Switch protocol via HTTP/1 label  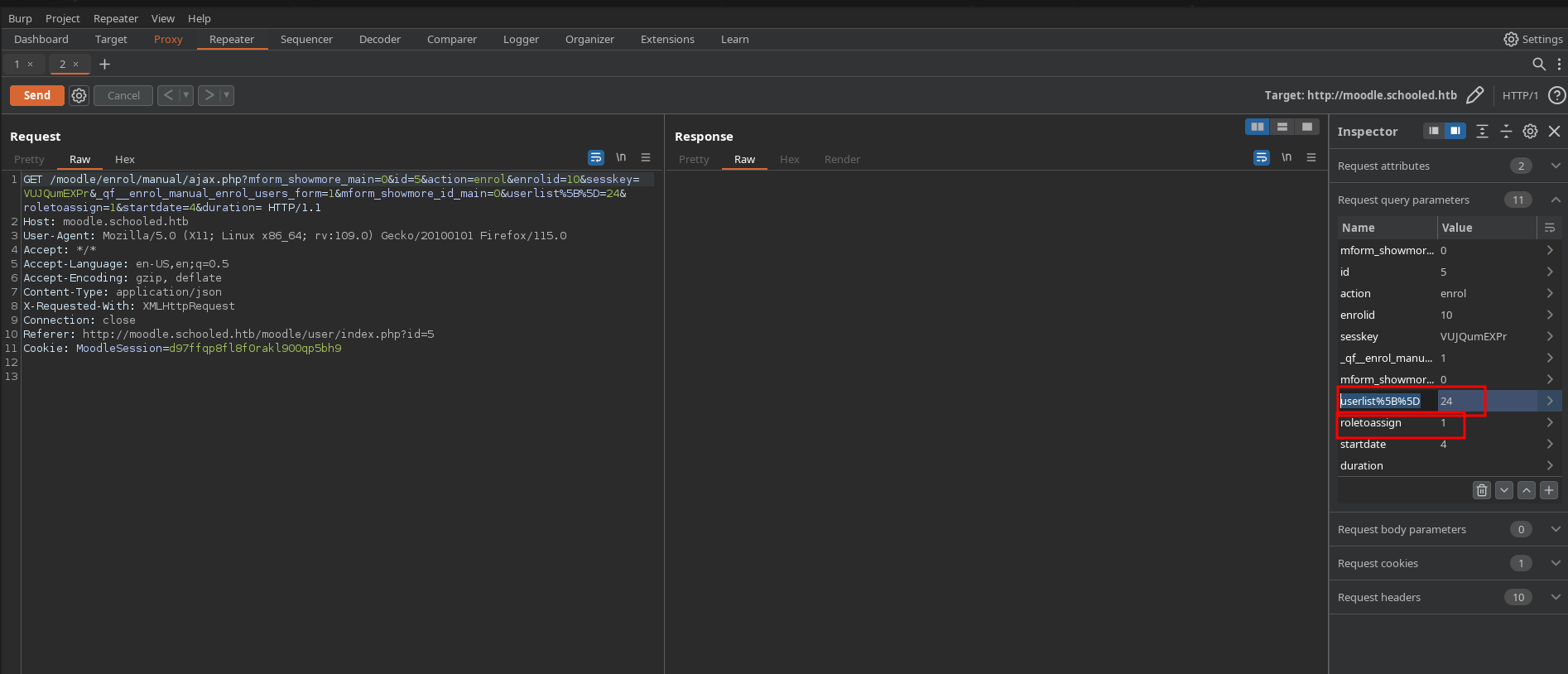tap(1520, 95)
